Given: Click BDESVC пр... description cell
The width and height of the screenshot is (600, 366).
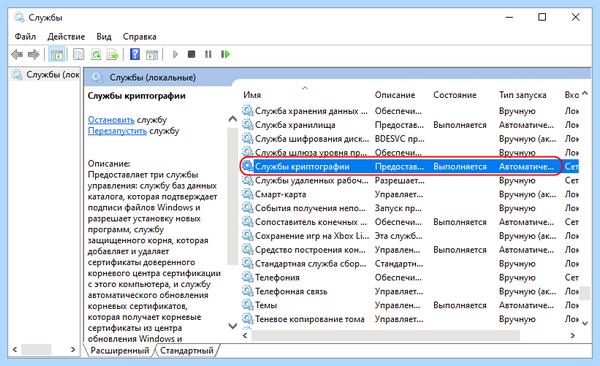Looking at the screenshot, I should point(399,139).
